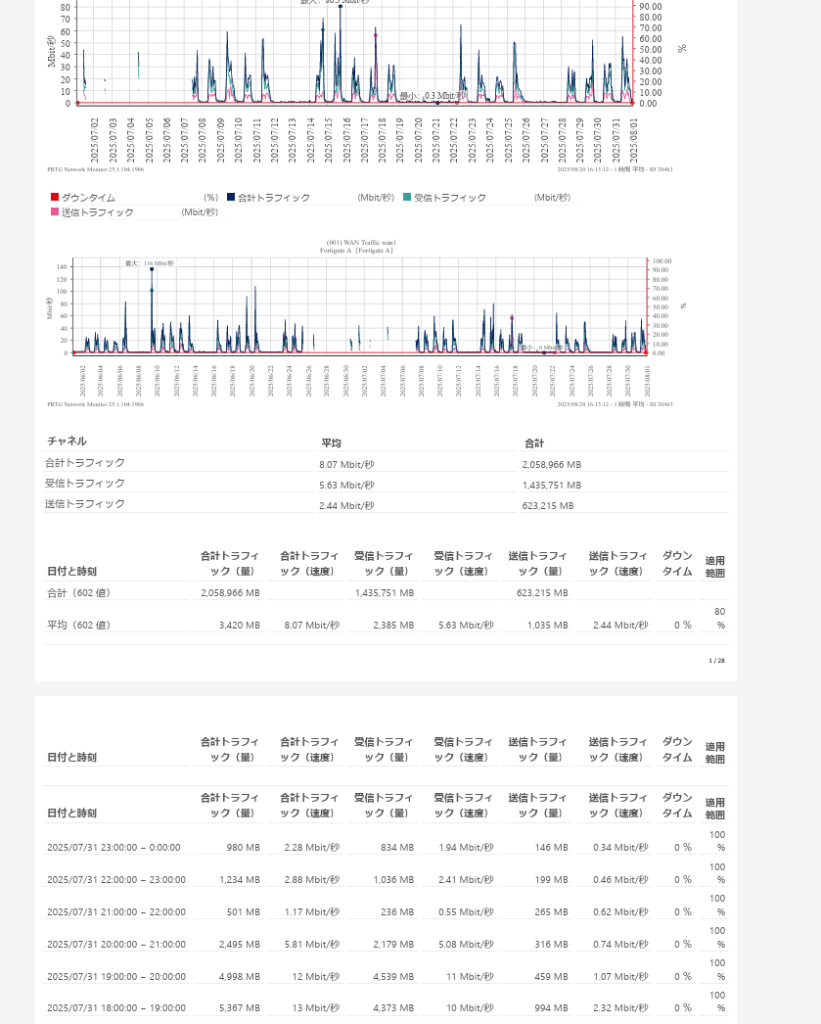Select the 1,234 MB cell
Screen dimensions: 821x1024
click(239, 880)
